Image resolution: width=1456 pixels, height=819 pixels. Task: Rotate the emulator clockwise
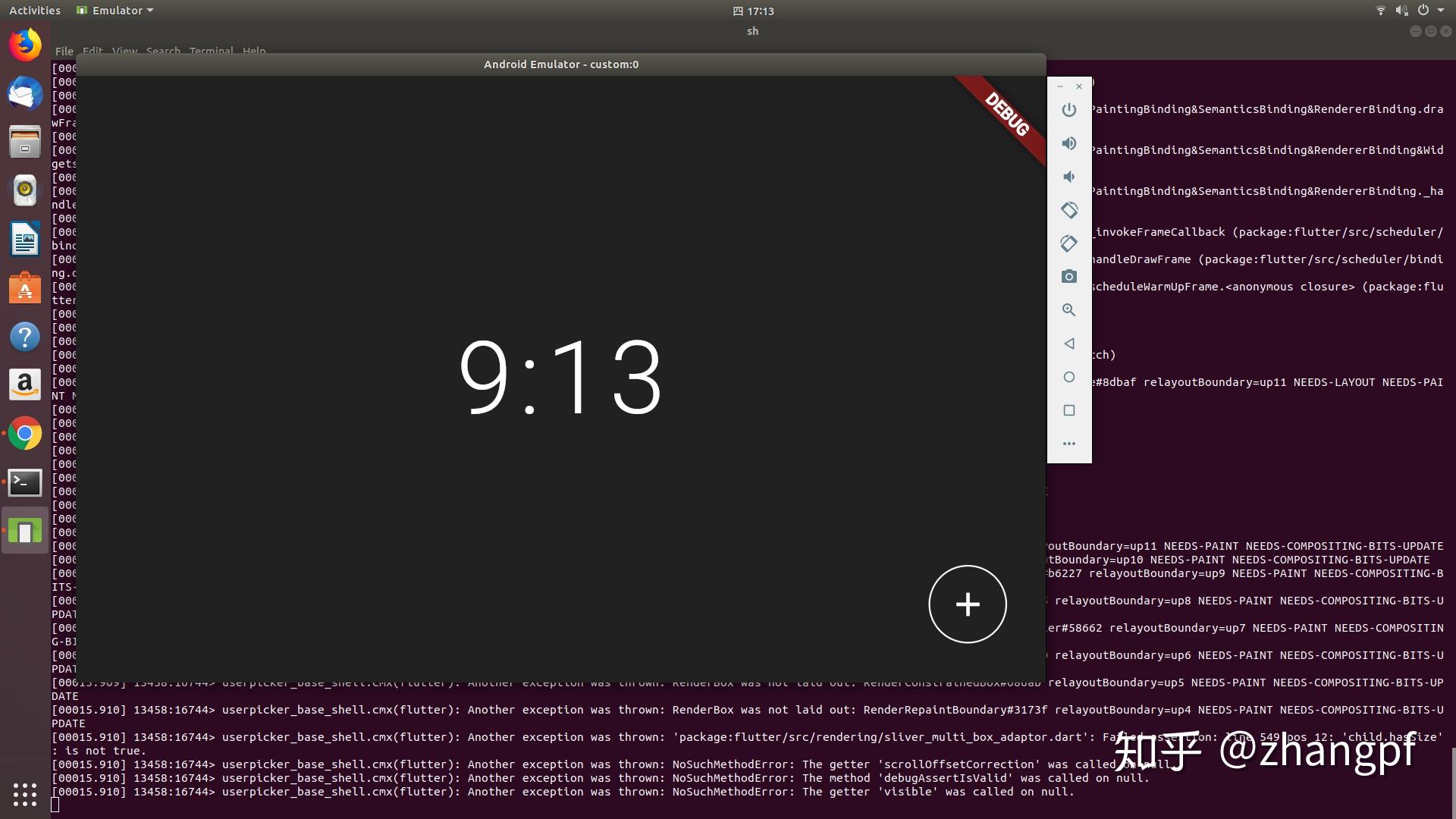pyautogui.click(x=1068, y=243)
